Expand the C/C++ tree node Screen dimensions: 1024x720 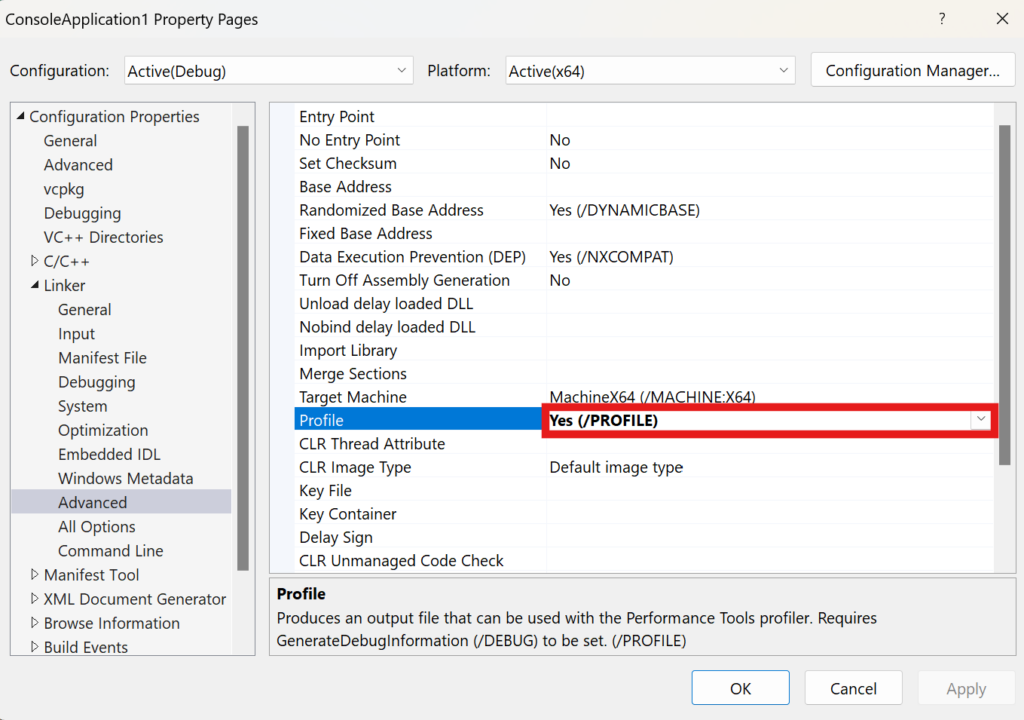click(x=32, y=261)
